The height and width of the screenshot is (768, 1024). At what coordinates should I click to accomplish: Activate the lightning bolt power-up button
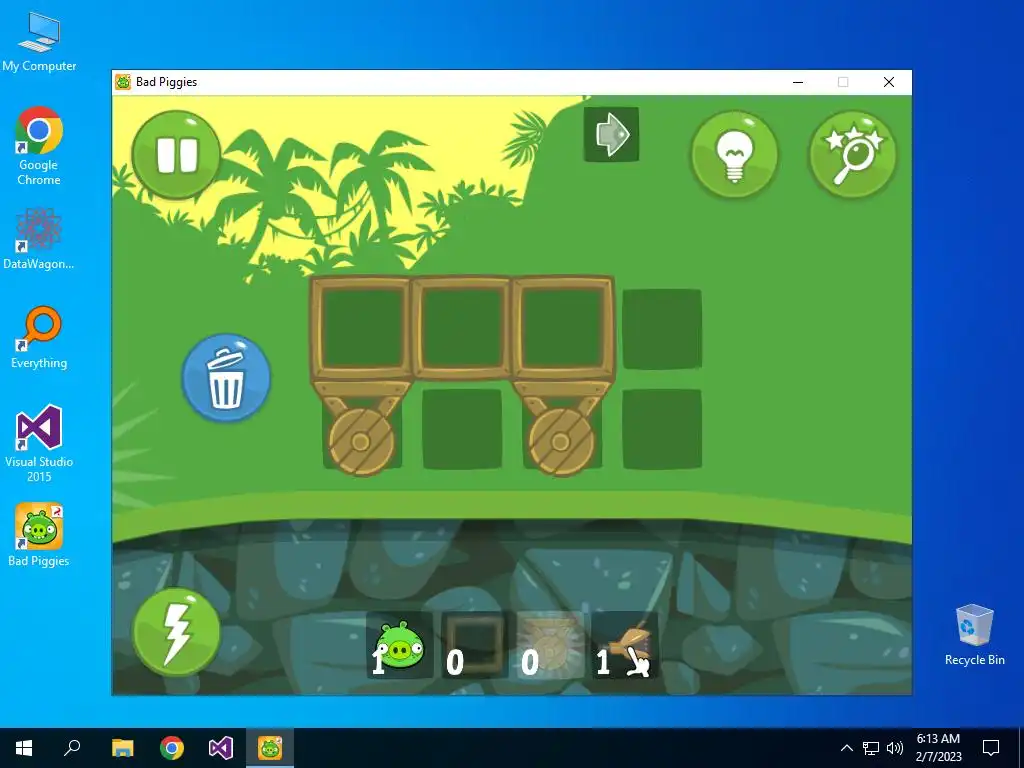tap(176, 632)
